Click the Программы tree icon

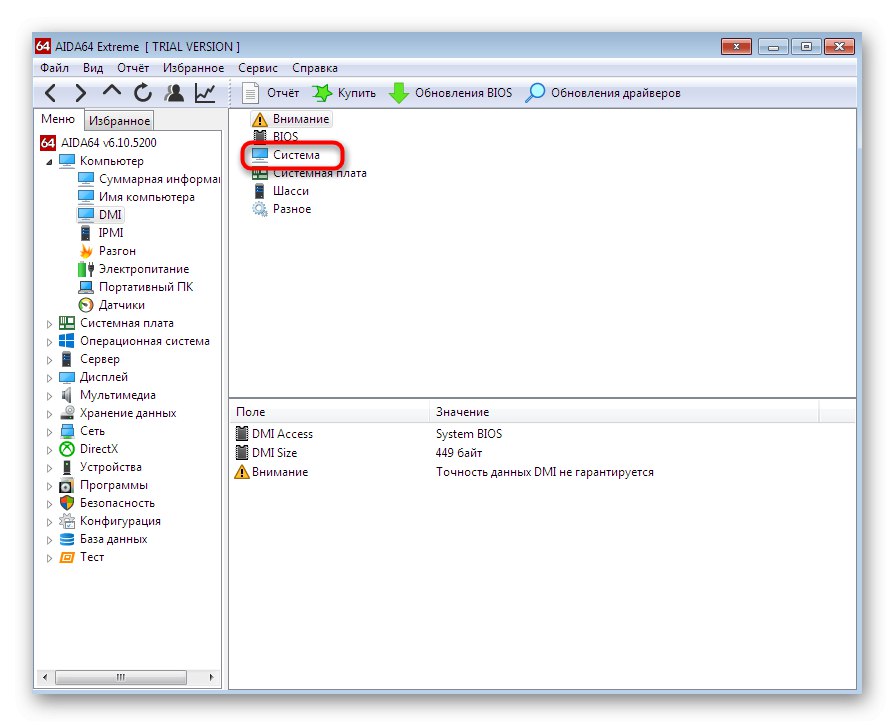(67, 485)
